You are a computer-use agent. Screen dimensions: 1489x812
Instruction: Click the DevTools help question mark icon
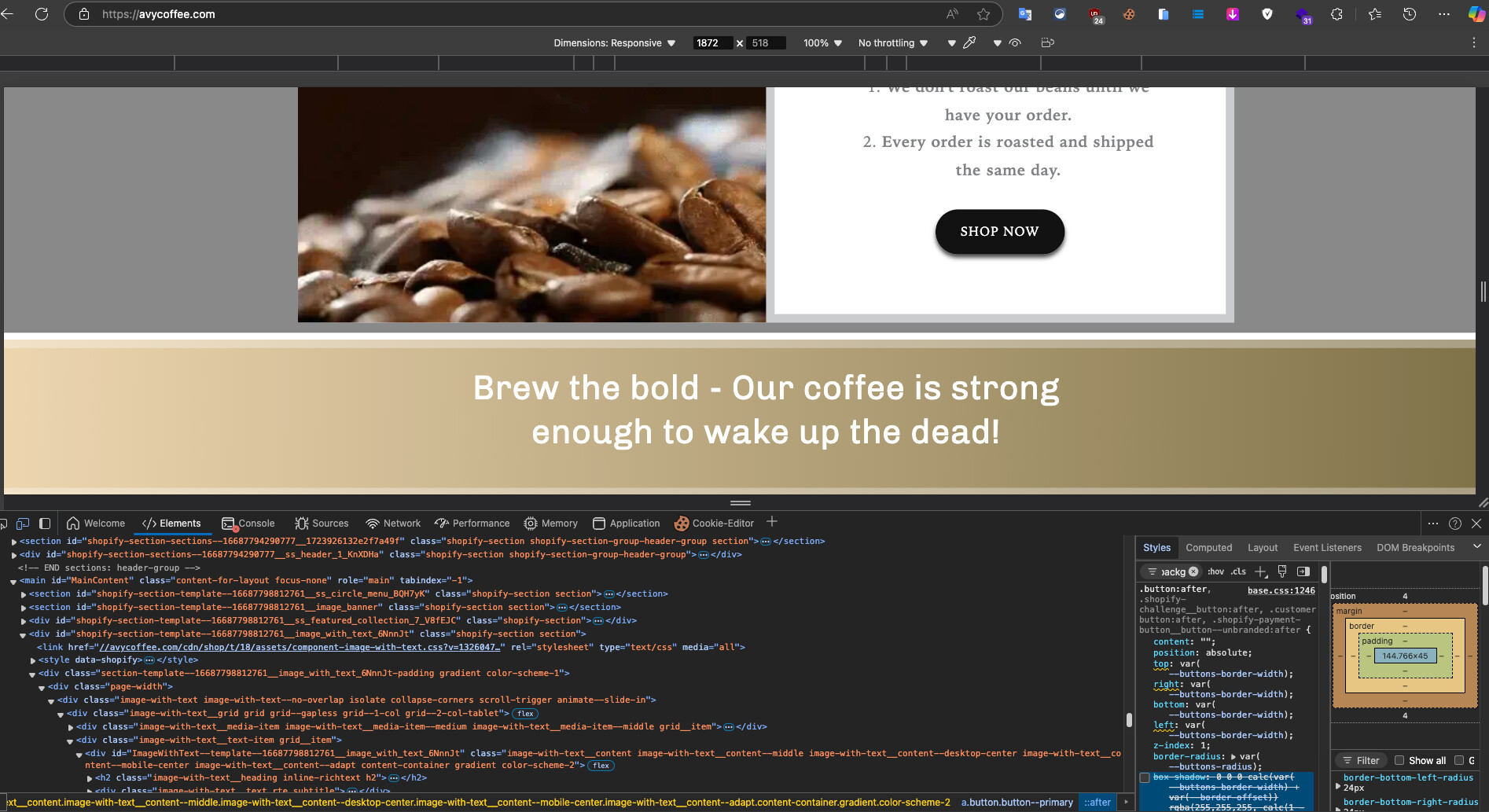[x=1455, y=524]
